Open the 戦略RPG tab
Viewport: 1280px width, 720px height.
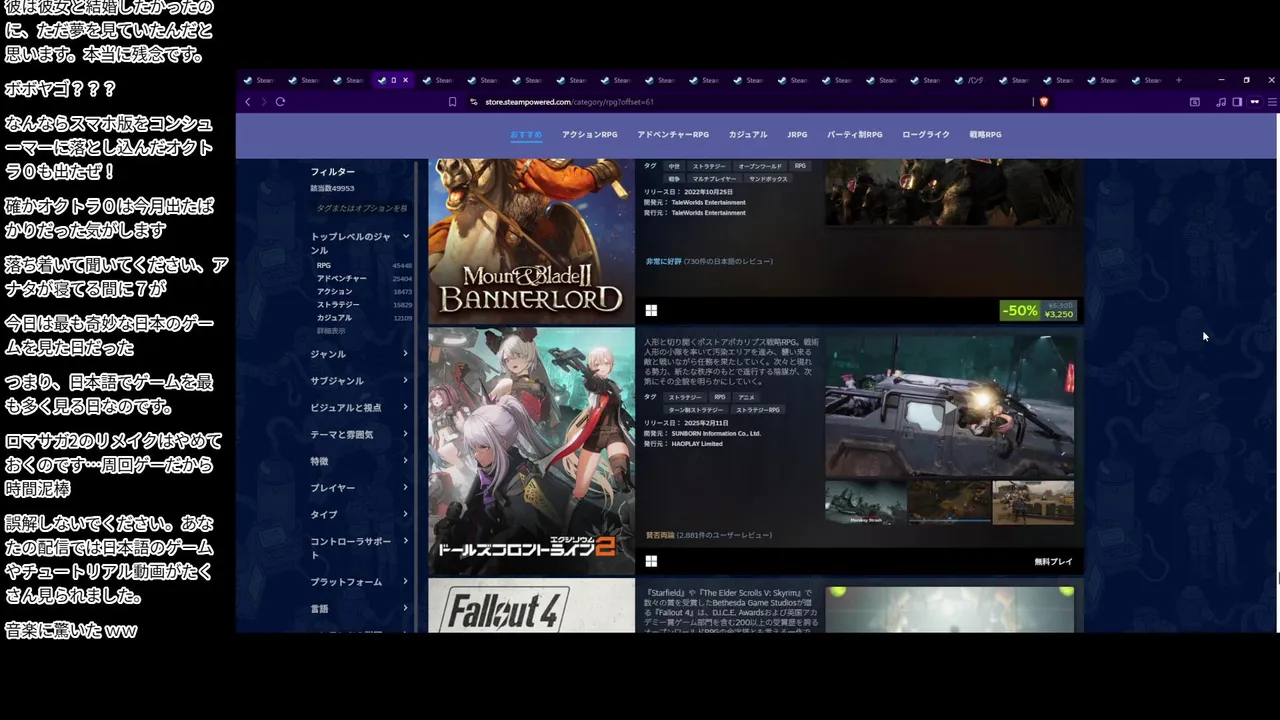pyautogui.click(x=985, y=134)
